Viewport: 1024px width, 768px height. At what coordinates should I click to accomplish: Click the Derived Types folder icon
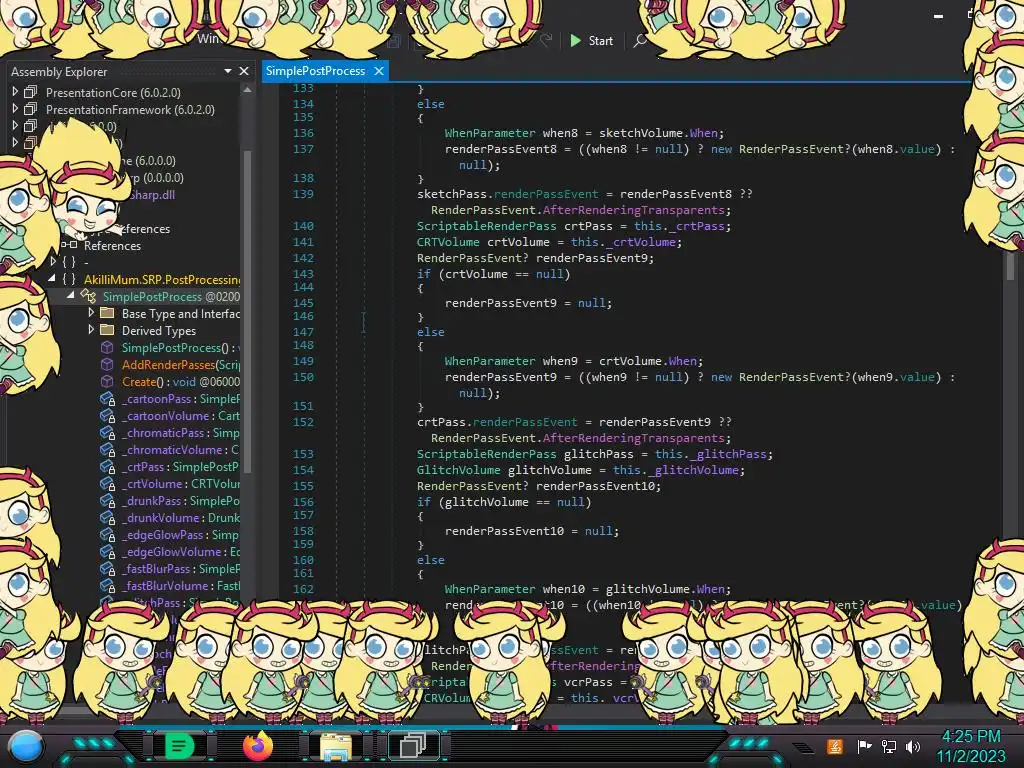108,330
